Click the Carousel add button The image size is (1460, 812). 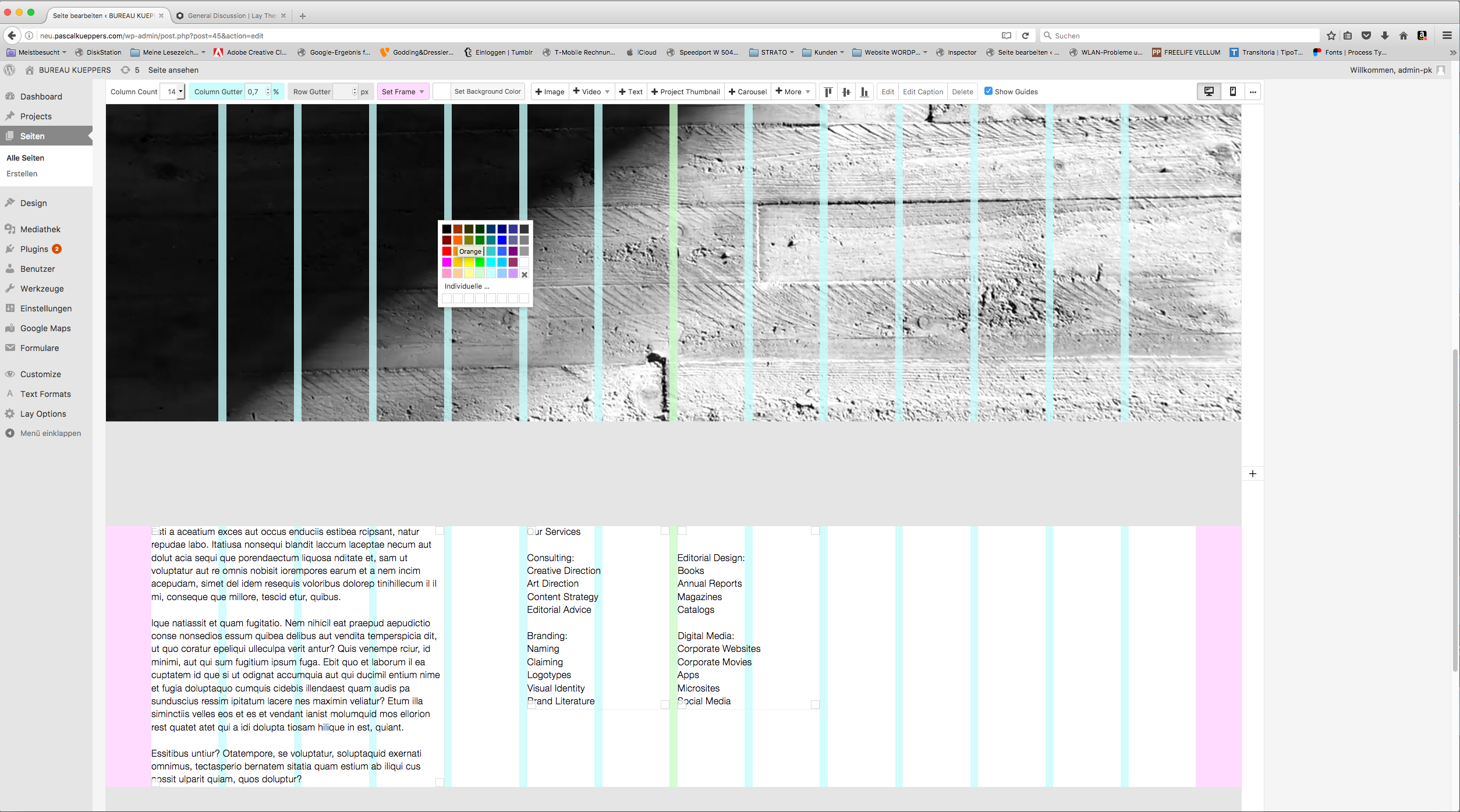coord(747,91)
